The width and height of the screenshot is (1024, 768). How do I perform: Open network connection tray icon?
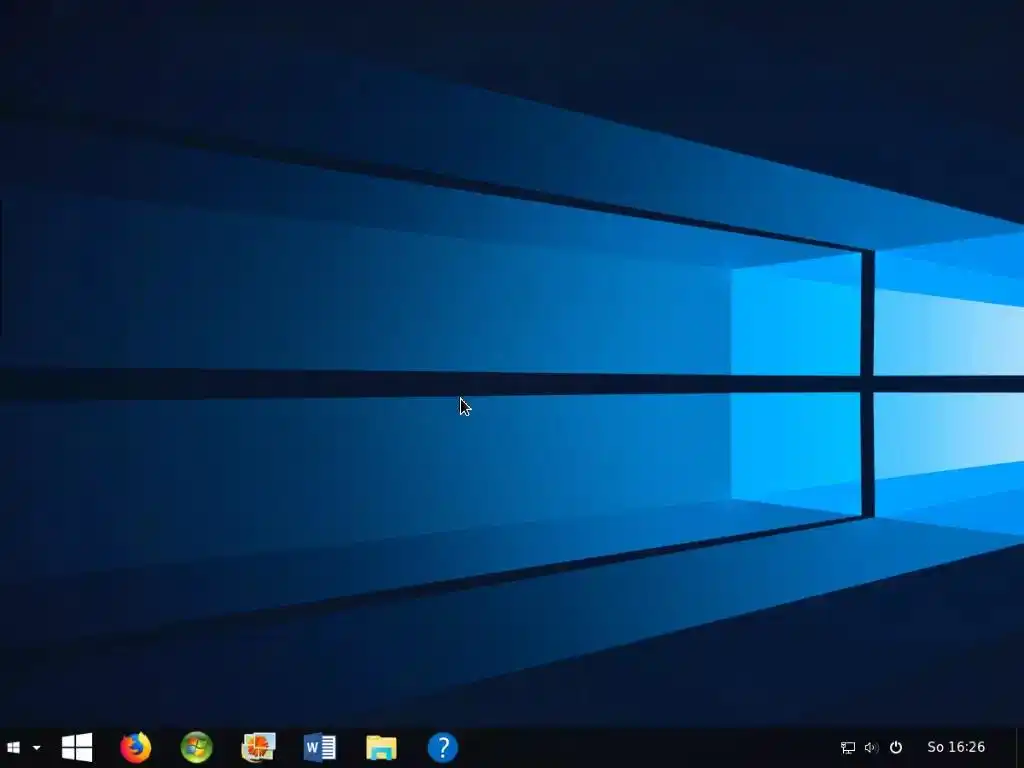point(848,747)
